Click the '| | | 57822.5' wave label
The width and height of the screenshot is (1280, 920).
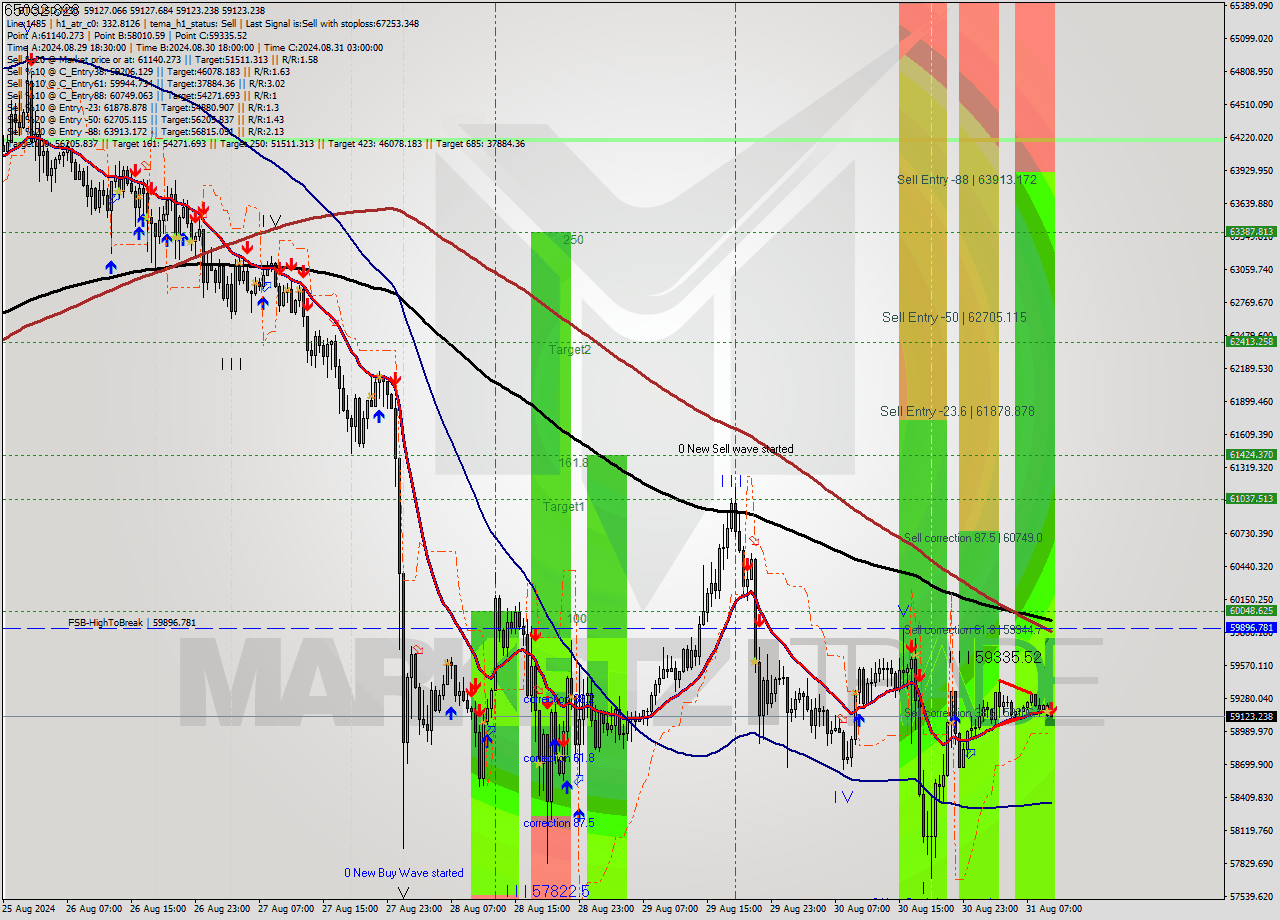click(x=548, y=890)
